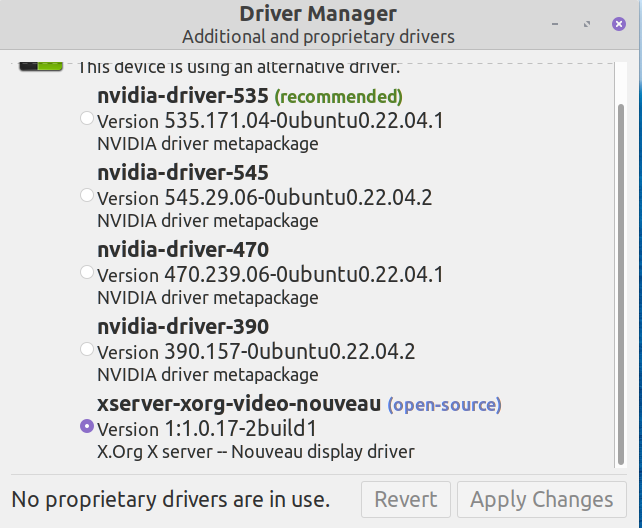Click the Driver Manager title bar text
The width and height of the screenshot is (642, 528).
tap(318, 14)
